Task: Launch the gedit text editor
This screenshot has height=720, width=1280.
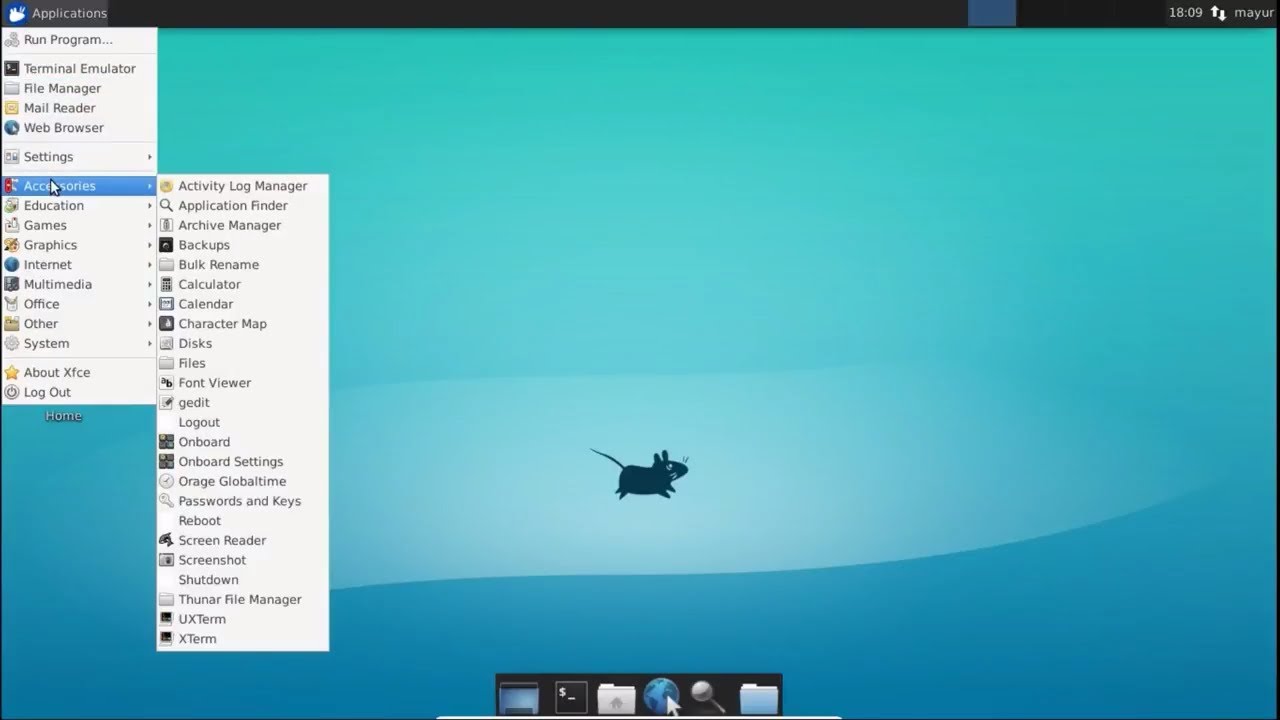Action: pos(243,403)
